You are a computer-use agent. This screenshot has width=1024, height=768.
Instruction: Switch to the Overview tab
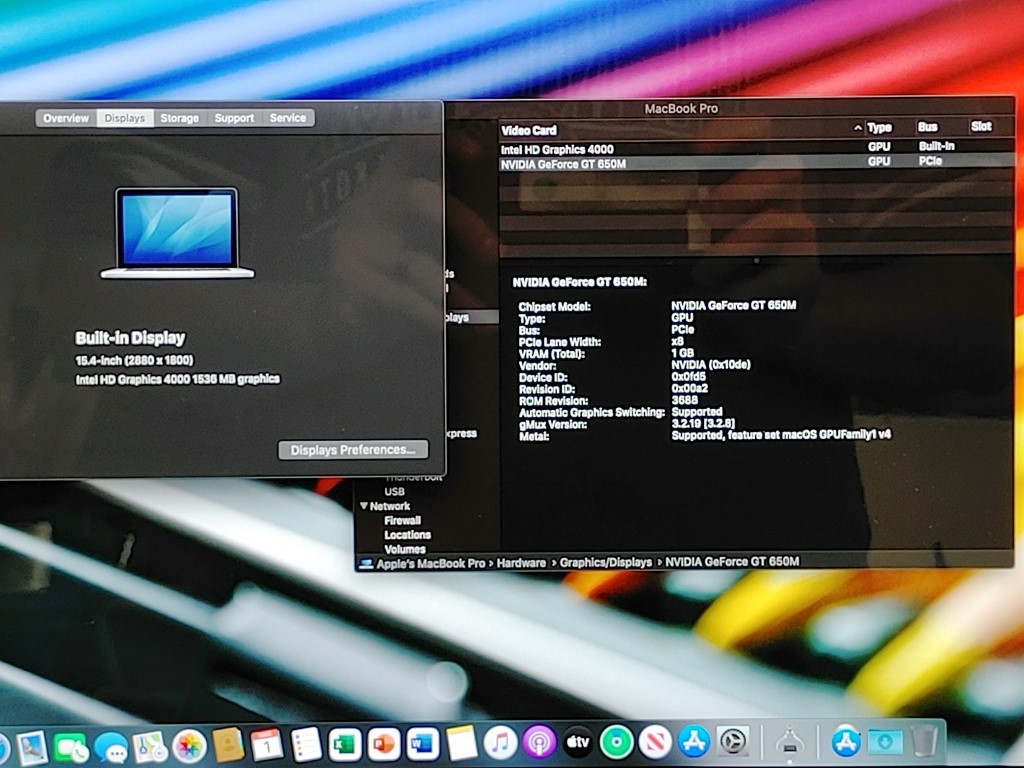66,118
